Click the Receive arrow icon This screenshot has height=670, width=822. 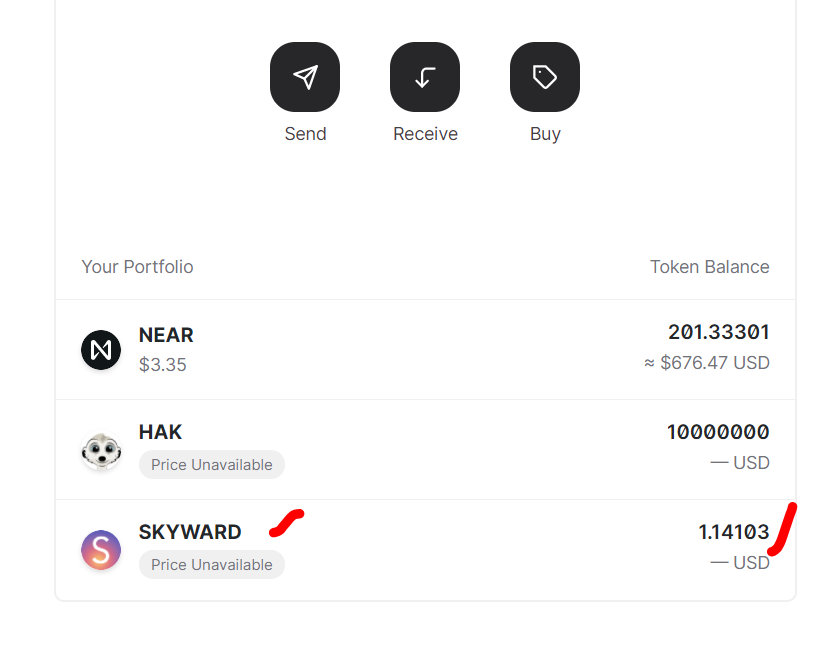click(425, 77)
